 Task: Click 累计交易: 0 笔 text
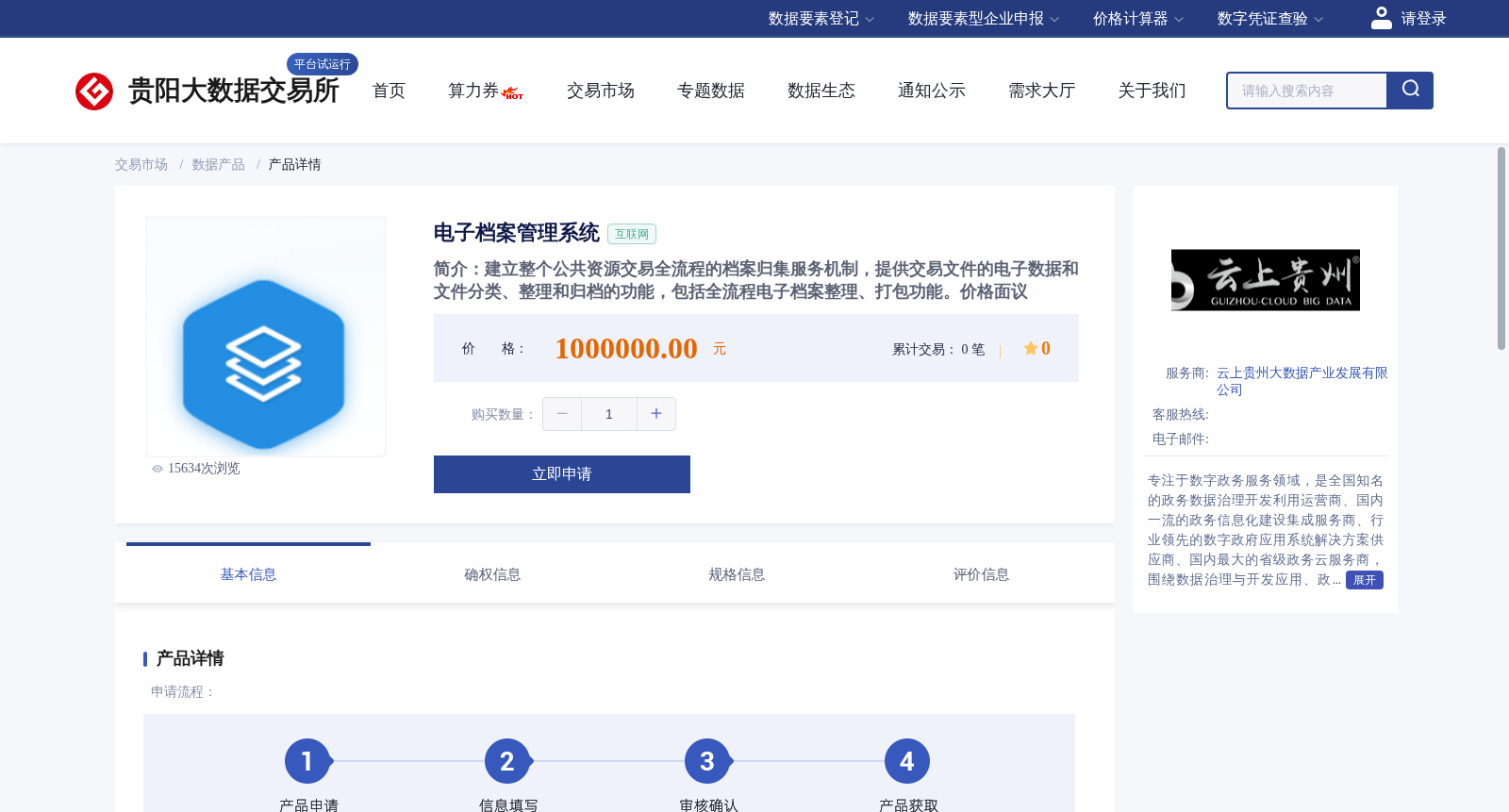click(x=938, y=350)
